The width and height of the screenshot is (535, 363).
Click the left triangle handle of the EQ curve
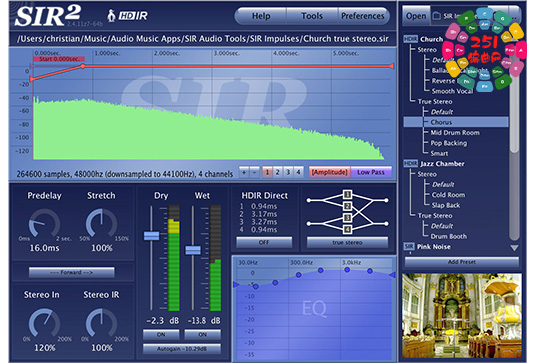point(235,284)
